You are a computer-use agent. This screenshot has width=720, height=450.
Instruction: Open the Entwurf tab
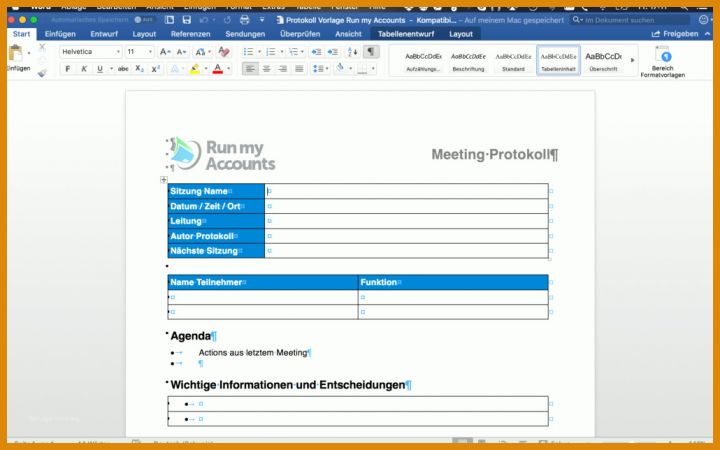click(x=104, y=34)
